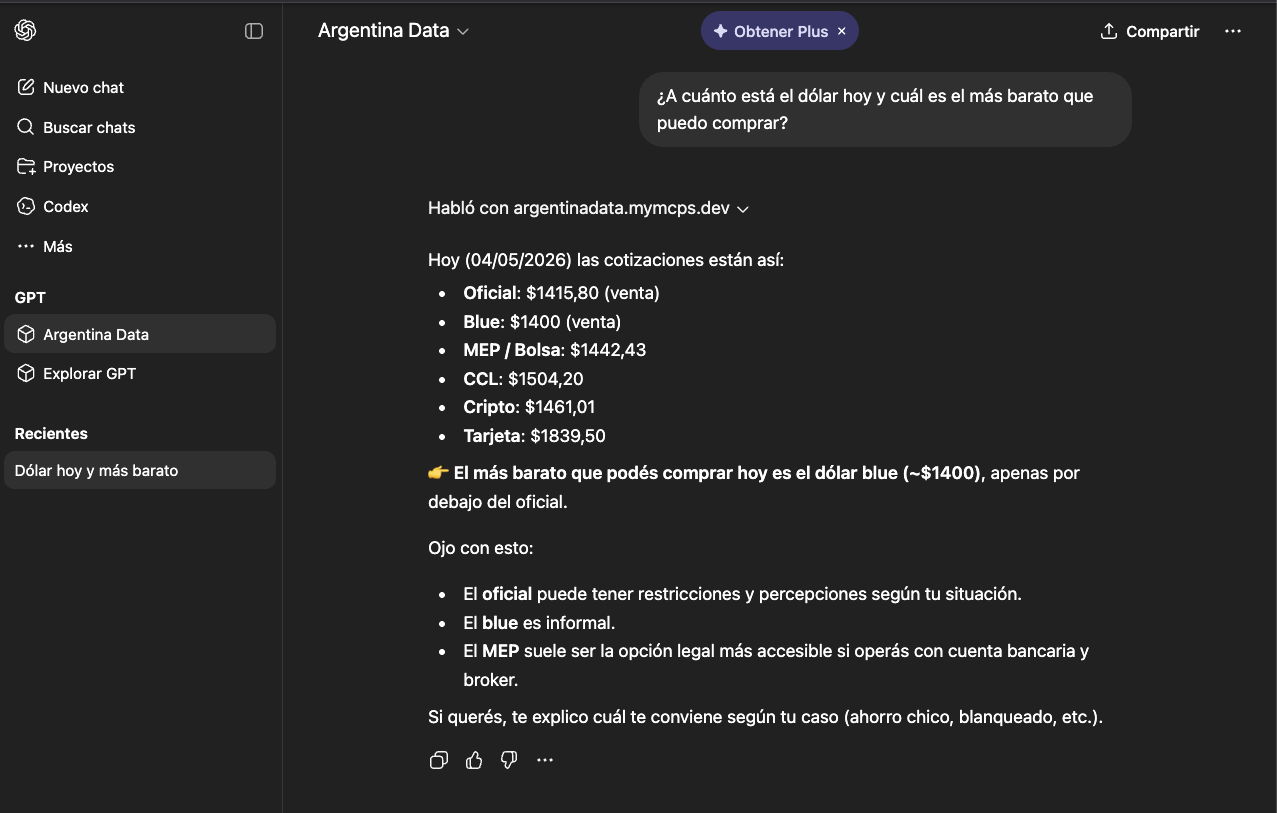Click the Nuevo chat pencil icon
This screenshot has width=1277, height=813.
pos(26,87)
